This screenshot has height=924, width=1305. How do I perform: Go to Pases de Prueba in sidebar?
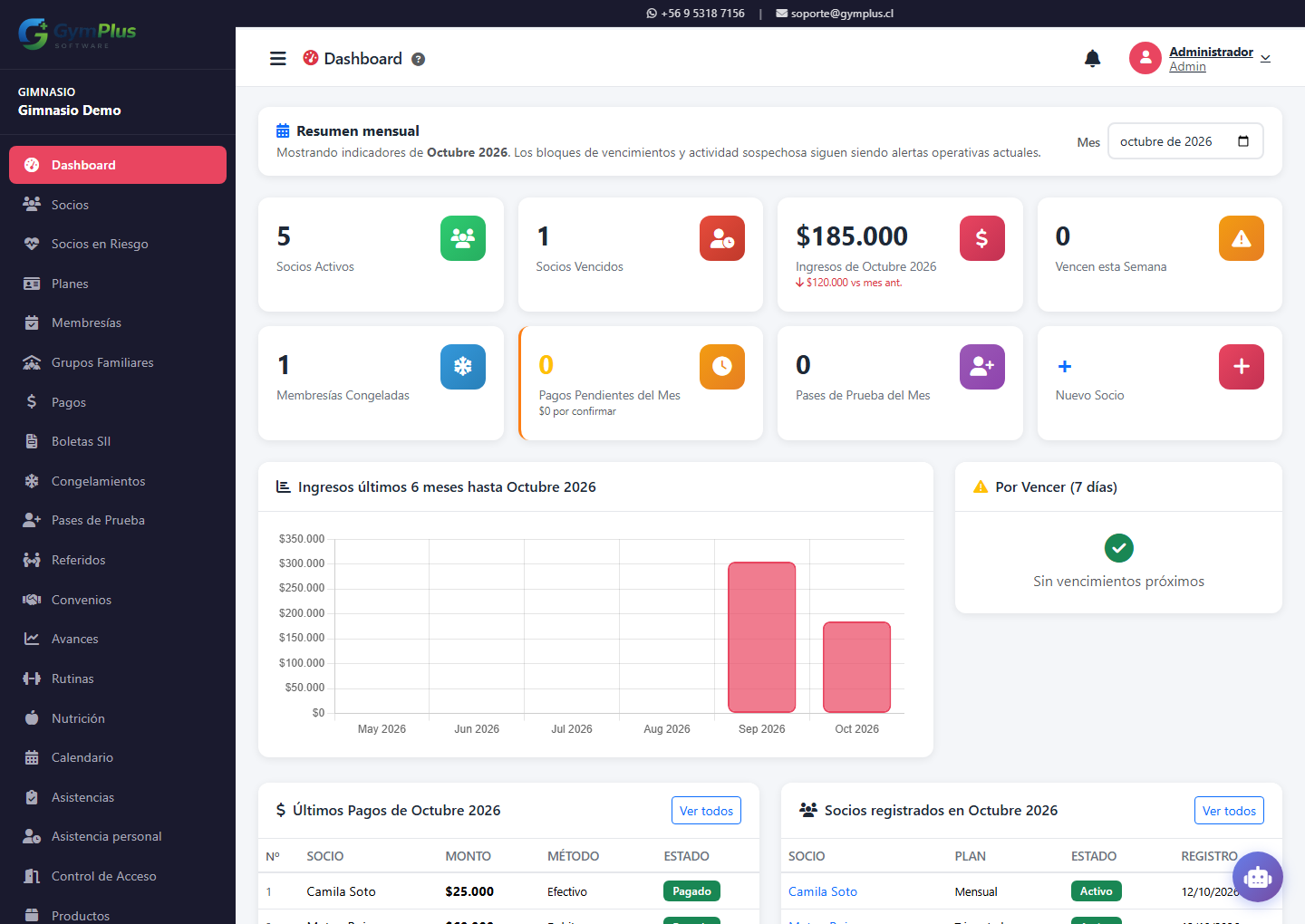coord(118,520)
